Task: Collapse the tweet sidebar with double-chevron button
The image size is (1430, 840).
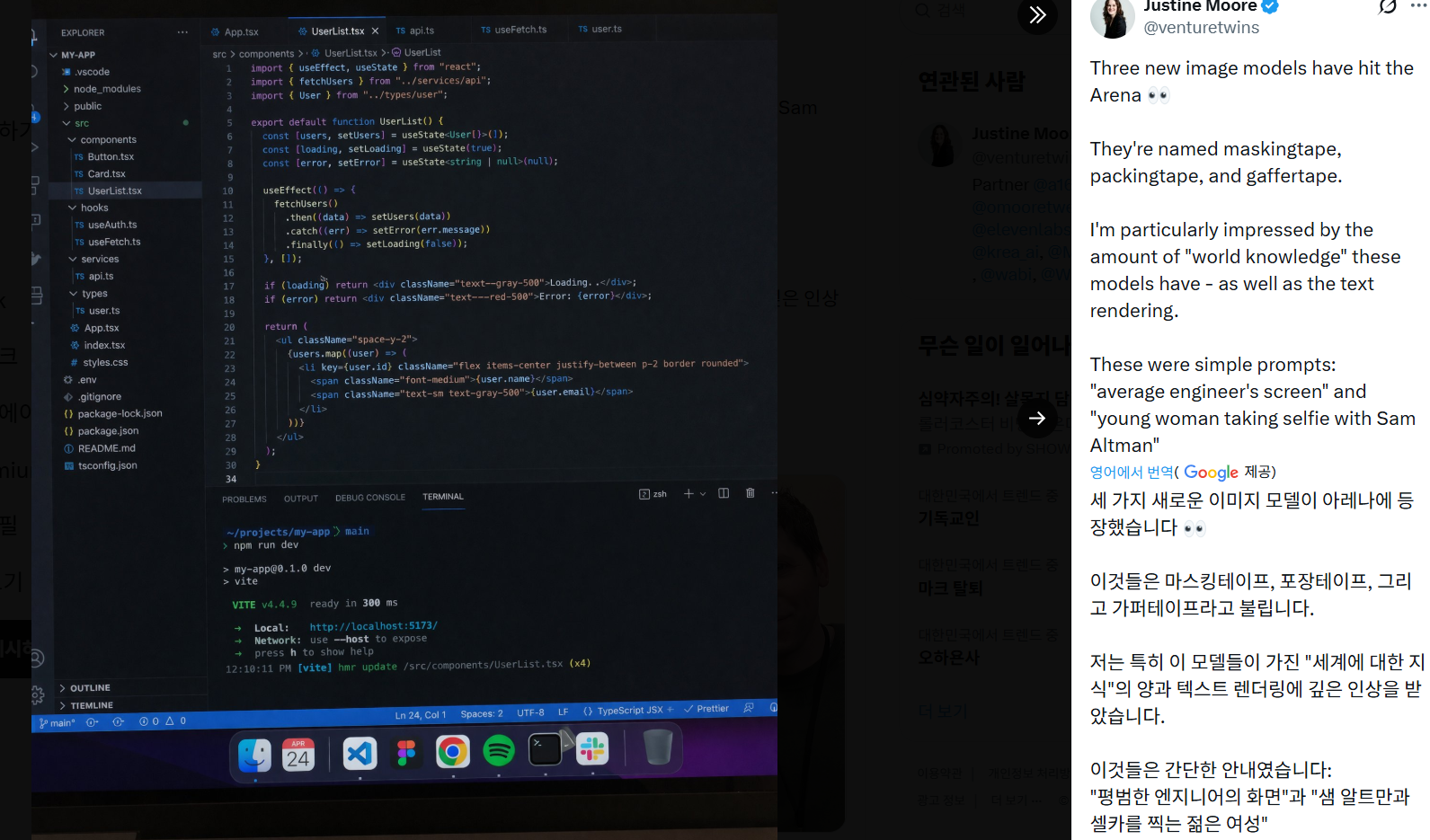Action: [x=1037, y=14]
